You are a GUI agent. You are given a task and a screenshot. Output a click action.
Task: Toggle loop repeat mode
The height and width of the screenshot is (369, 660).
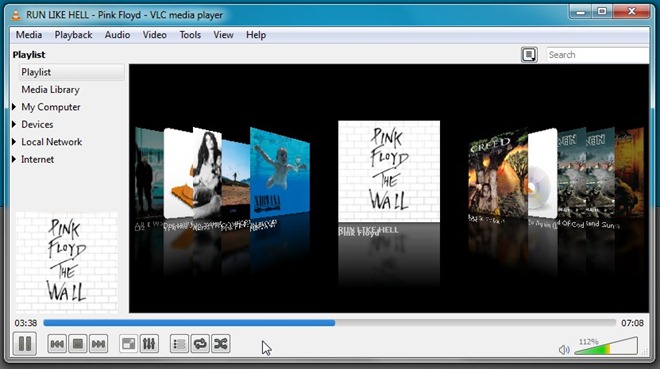200,344
